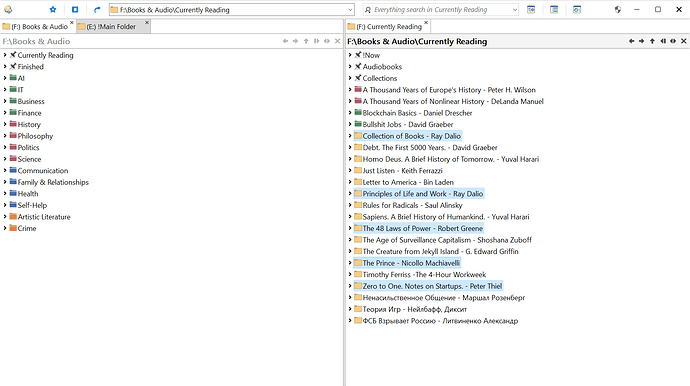
Task: Click green folder icon of Blockchain Basics
Action: coord(358,112)
